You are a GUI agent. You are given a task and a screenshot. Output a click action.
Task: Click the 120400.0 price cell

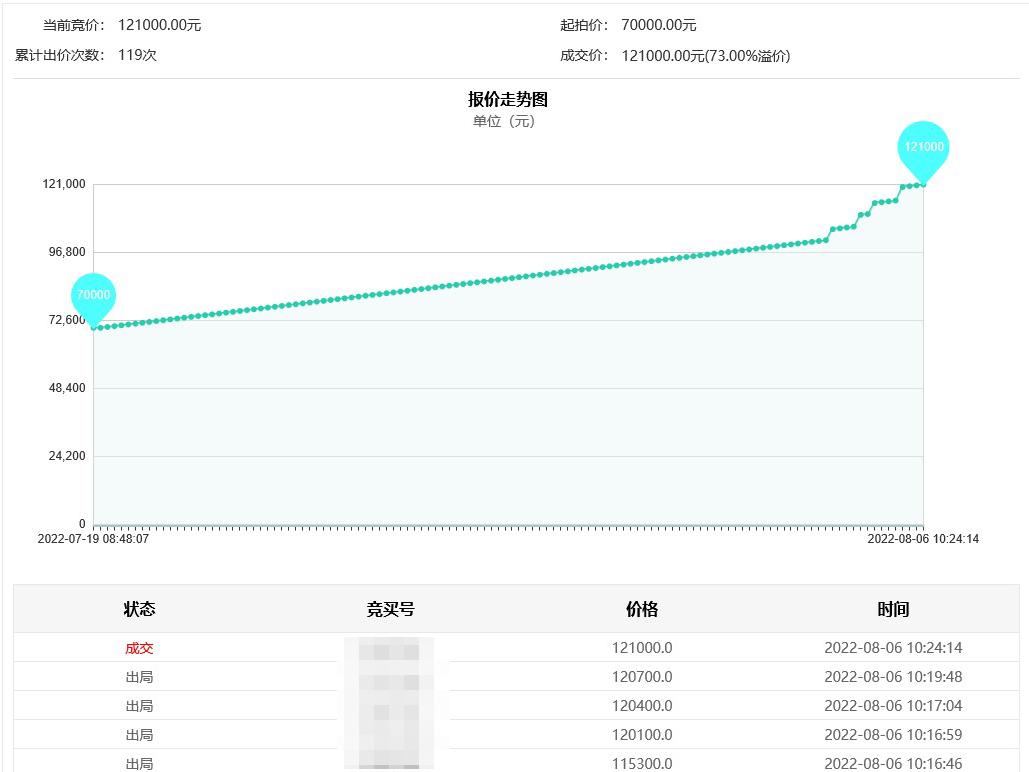[x=642, y=706]
